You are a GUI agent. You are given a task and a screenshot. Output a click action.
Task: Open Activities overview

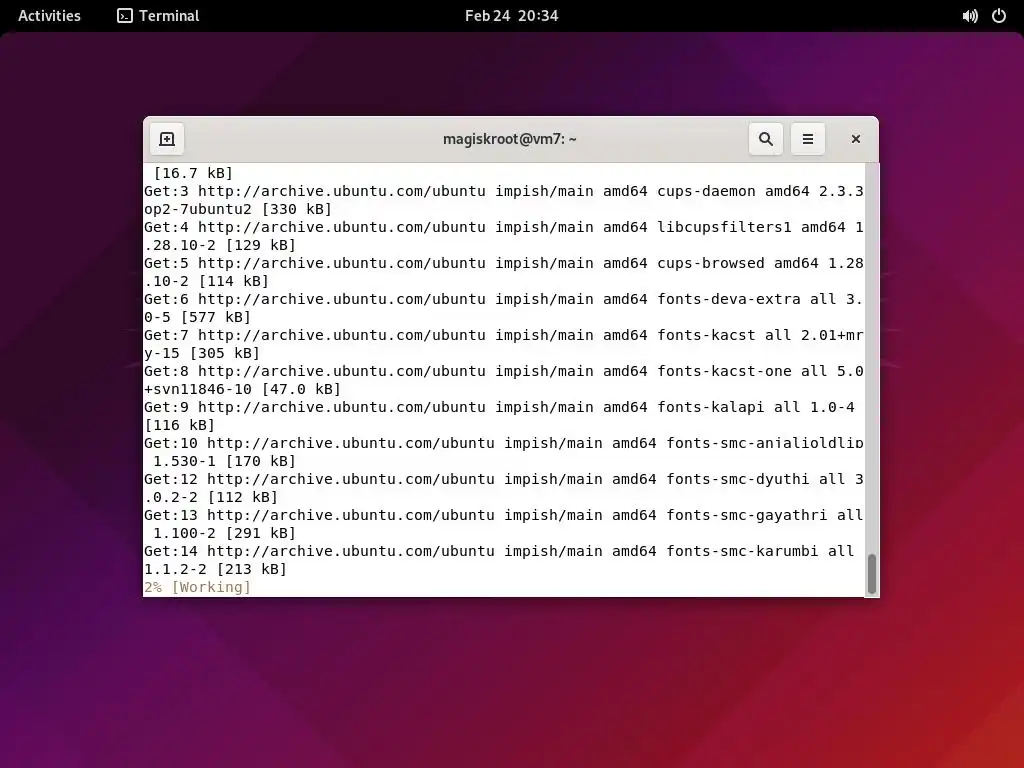coord(50,16)
